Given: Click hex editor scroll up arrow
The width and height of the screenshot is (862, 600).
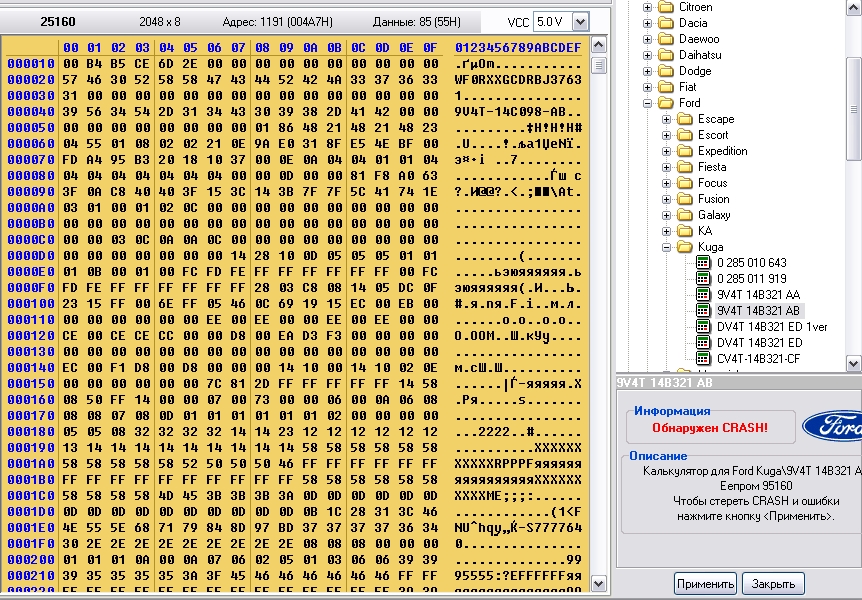Looking at the screenshot, I should click(x=599, y=45).
